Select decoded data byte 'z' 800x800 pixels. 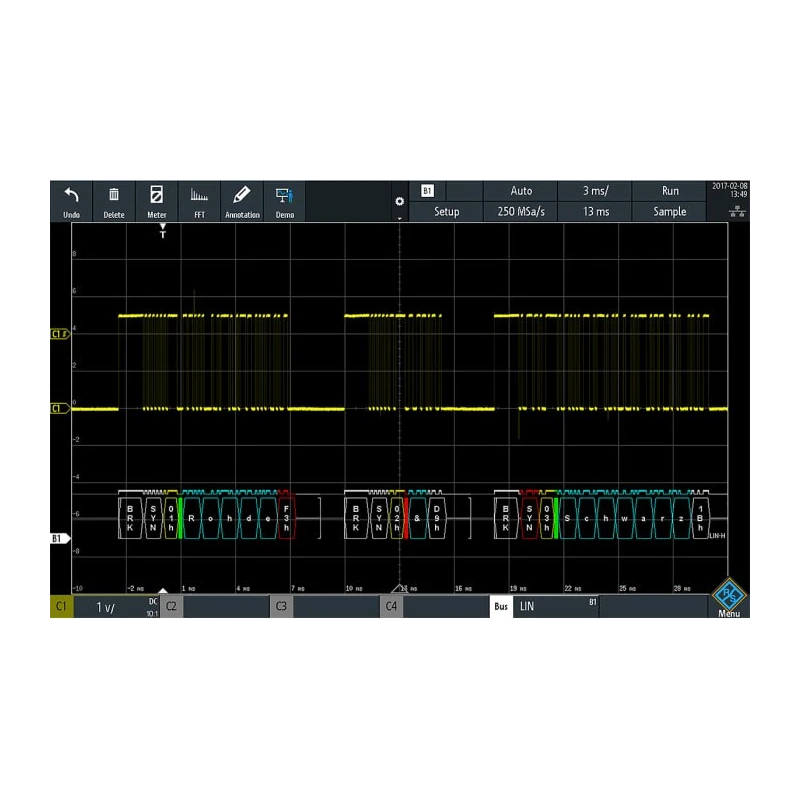coord(681,518)
